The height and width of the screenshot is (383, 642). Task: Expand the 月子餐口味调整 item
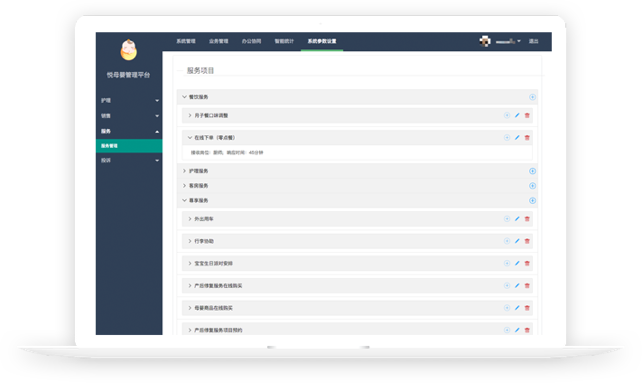click(190, 116)
